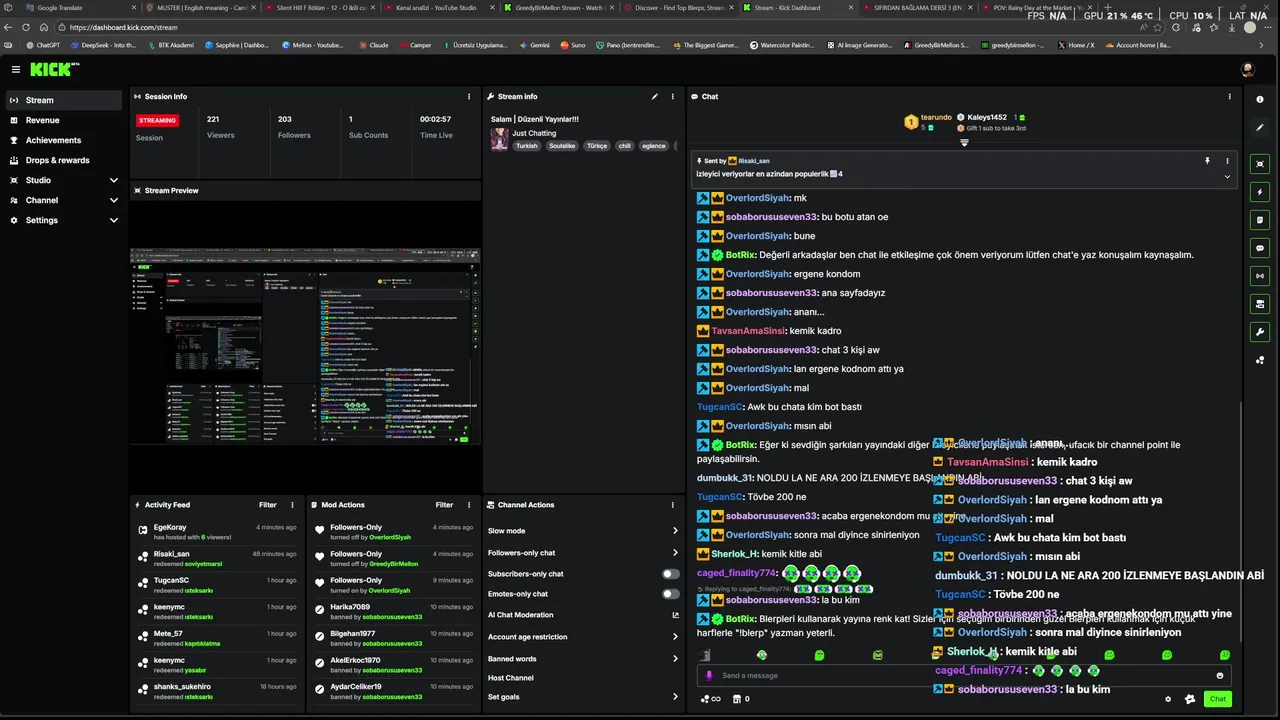Toggle the channel actions widget in right sidebar
1280x720 pixels.
(x=1260, y=303)
